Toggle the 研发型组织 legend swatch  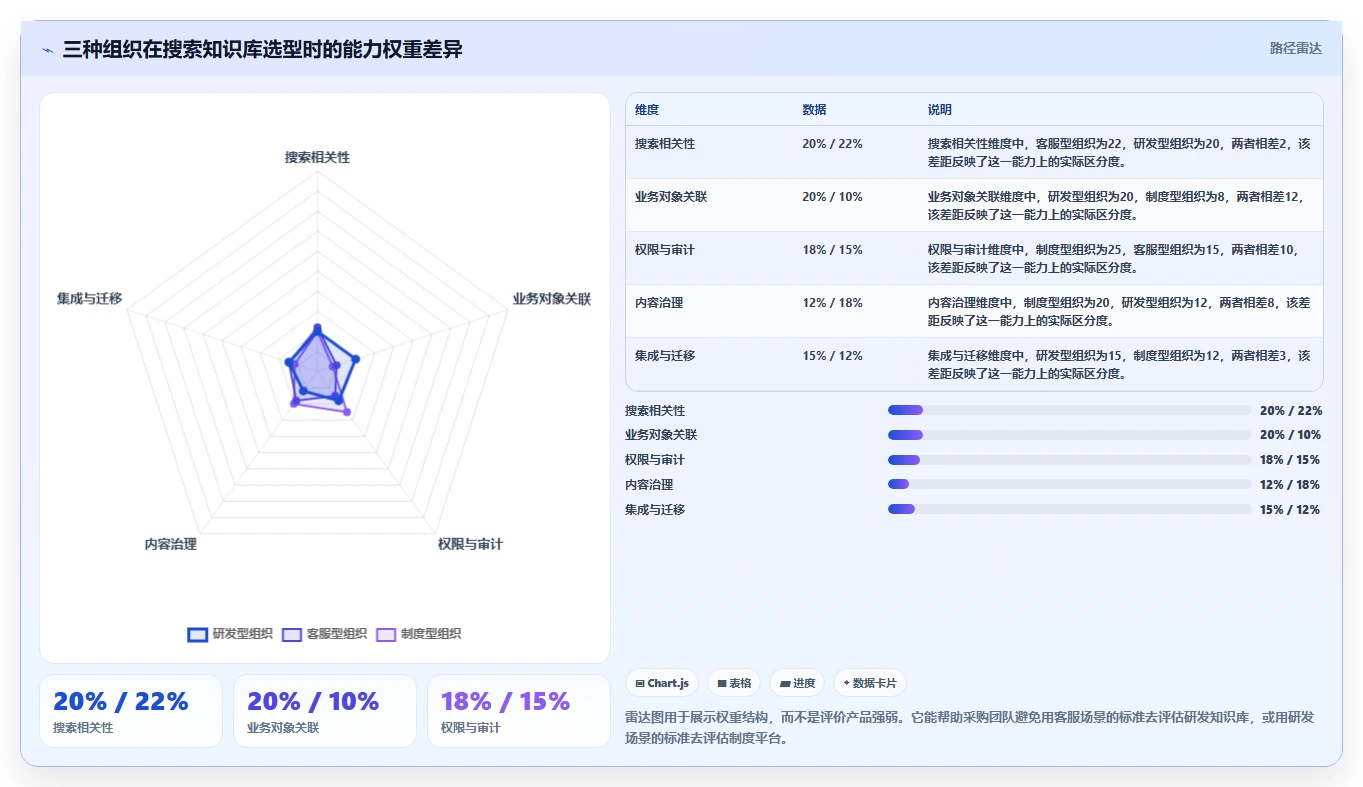(198, 634)
